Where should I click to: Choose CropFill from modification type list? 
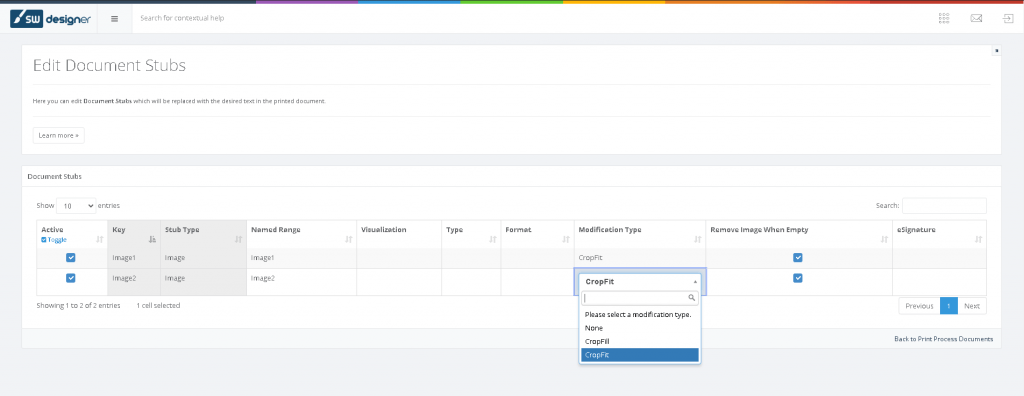coord(640,341)
